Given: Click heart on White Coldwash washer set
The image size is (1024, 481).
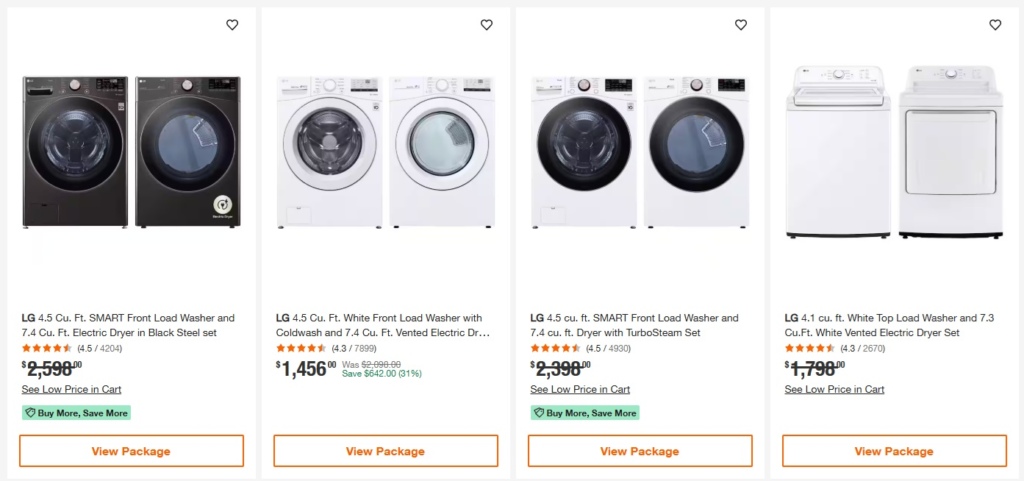Looking at the screenshot, I should point(487,25).
